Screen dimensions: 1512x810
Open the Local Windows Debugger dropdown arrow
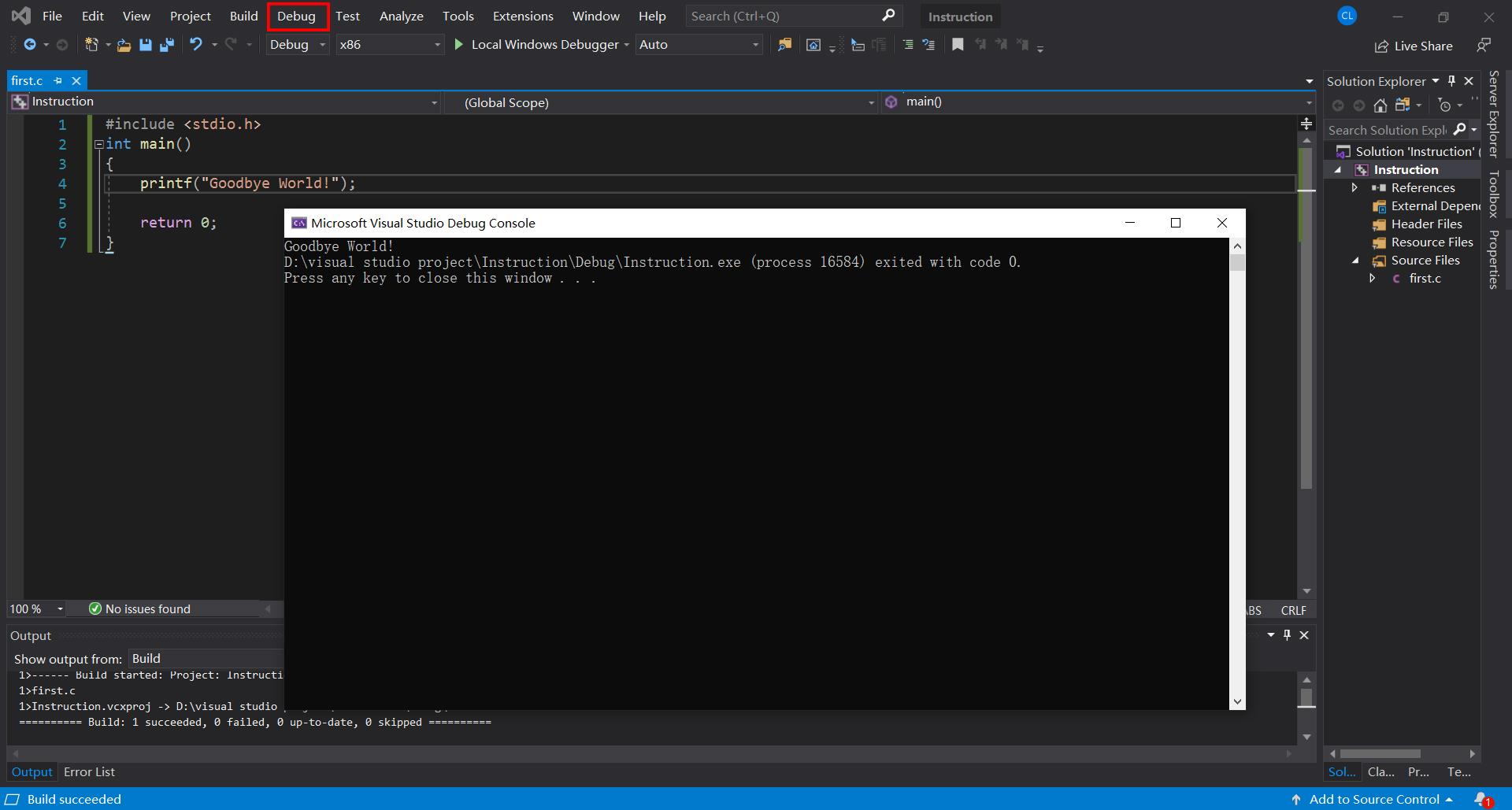point(627,45)
